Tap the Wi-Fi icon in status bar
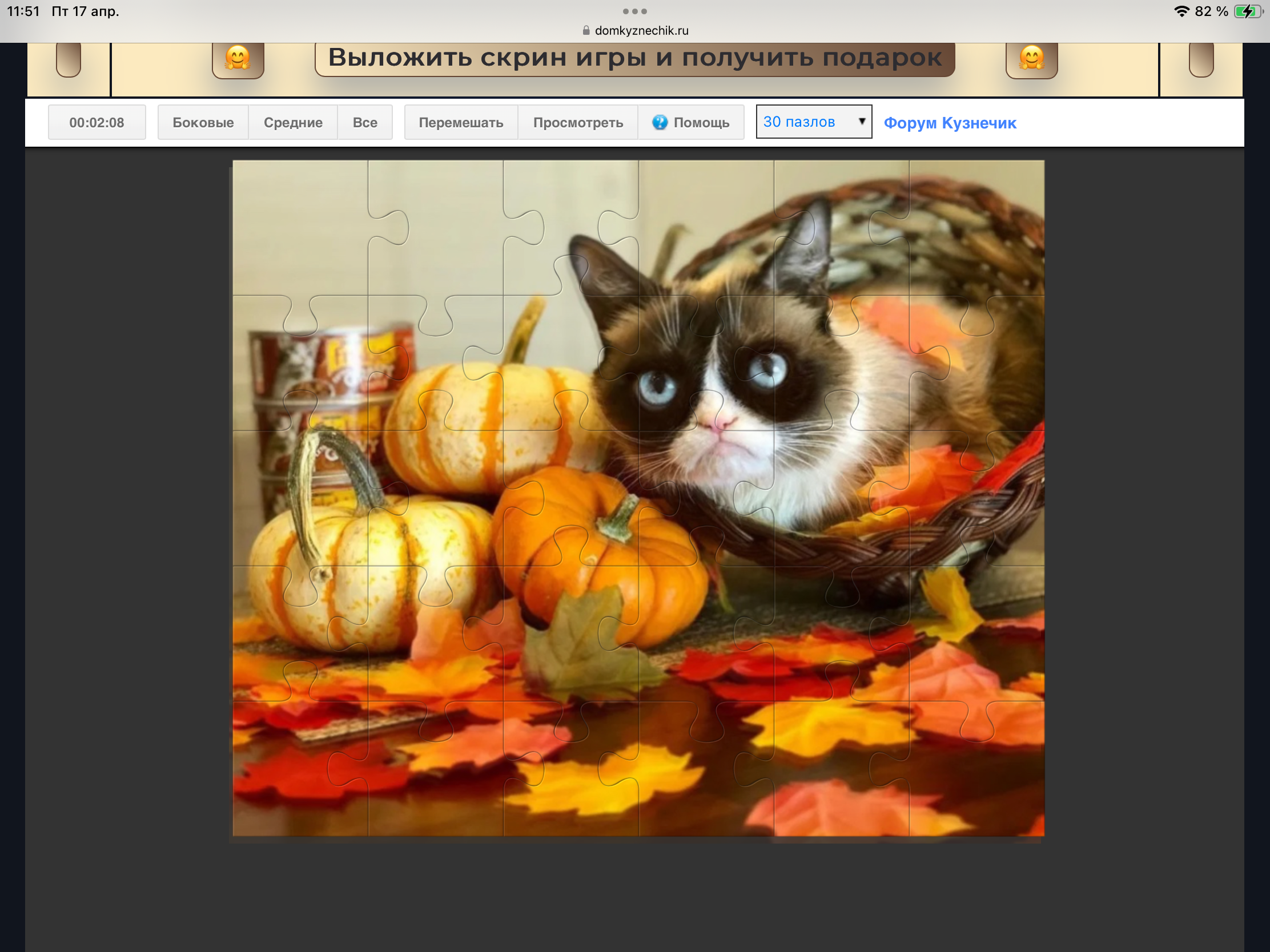 pyautogui.click(x=1181, y=11)
